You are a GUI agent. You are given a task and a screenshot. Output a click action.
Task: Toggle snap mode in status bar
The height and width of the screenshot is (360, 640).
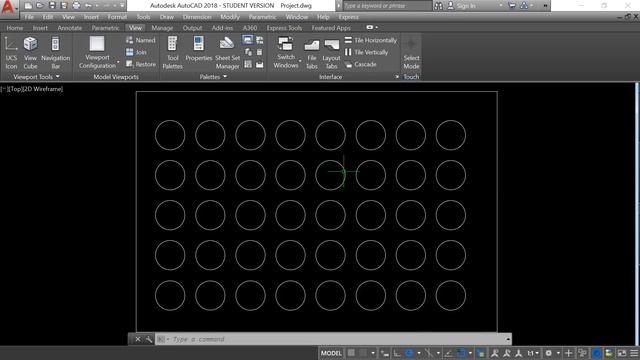(363, 353)
